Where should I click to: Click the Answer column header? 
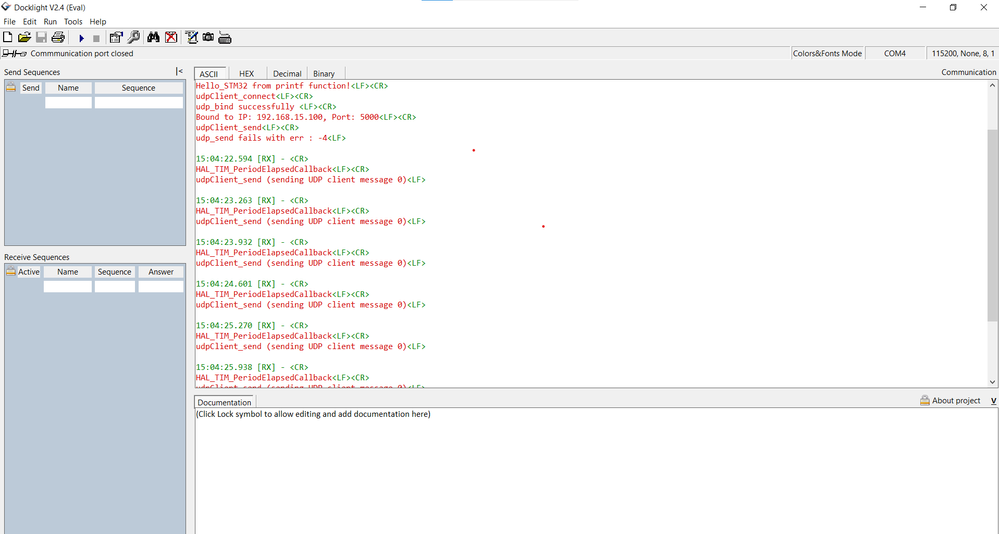[x=161, y=271]
